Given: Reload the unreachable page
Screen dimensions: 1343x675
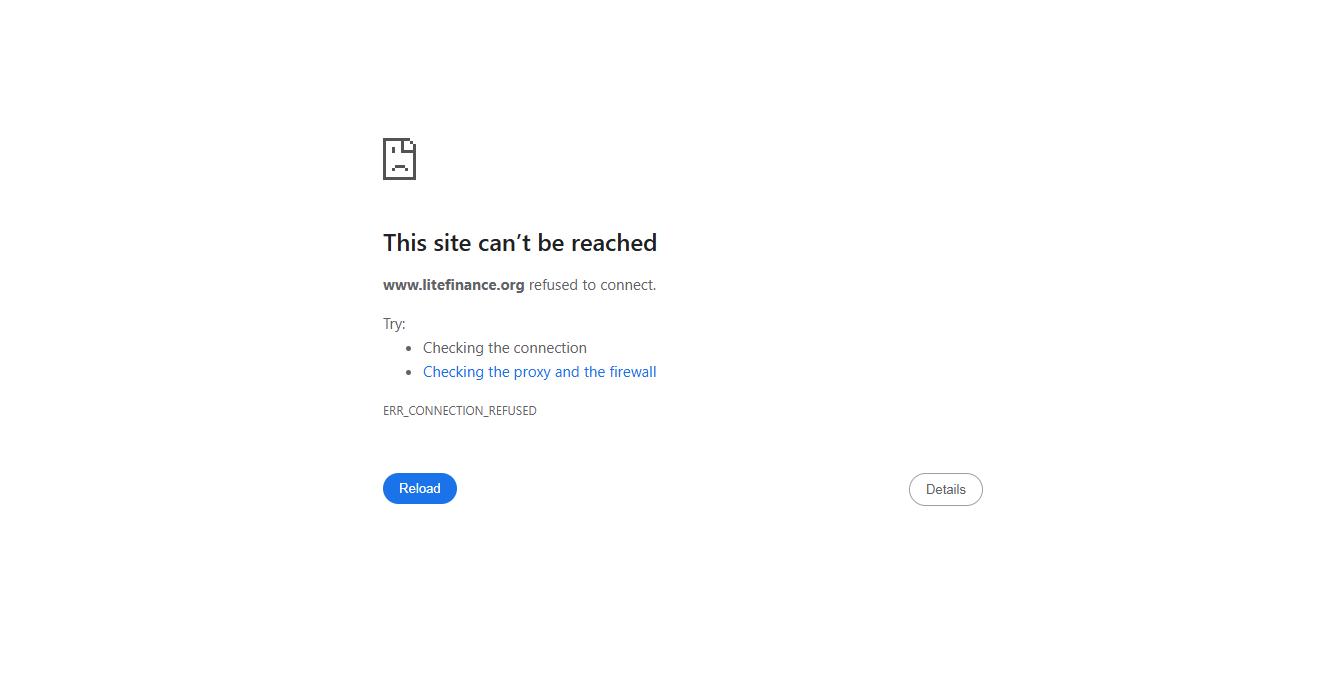Looking at the screenshot, I should 420,488.
